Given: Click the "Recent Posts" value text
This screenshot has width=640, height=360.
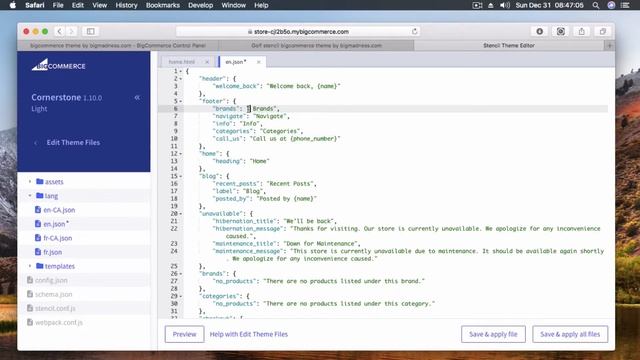Looking at the screenshot, I should pos(291,184).
